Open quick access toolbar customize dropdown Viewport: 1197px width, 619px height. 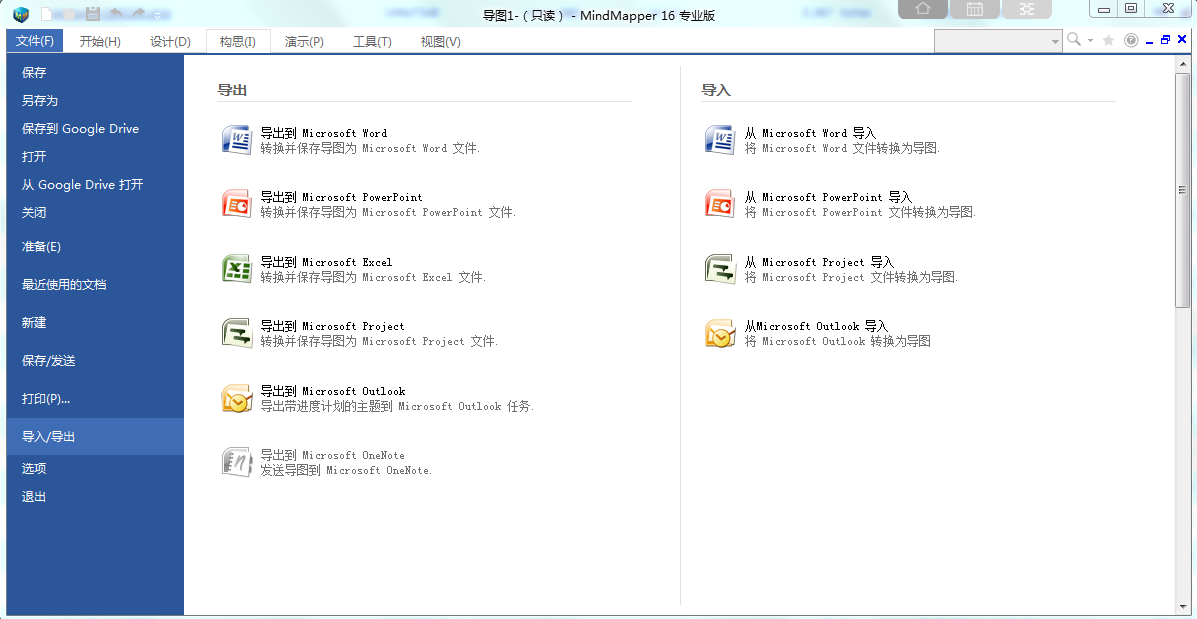(157, 15)
